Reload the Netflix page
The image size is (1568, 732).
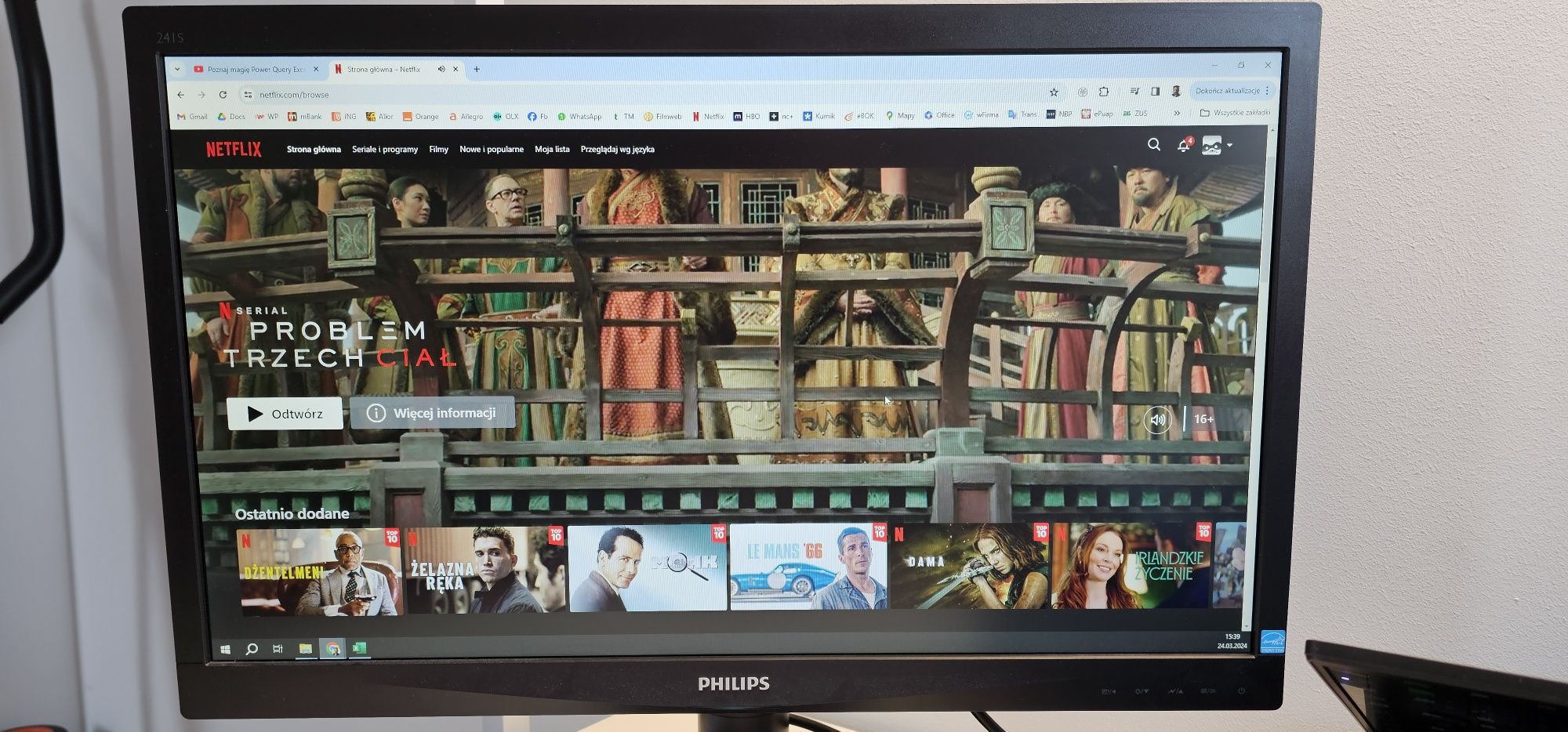pyautogui.click(x=223, y=95)
